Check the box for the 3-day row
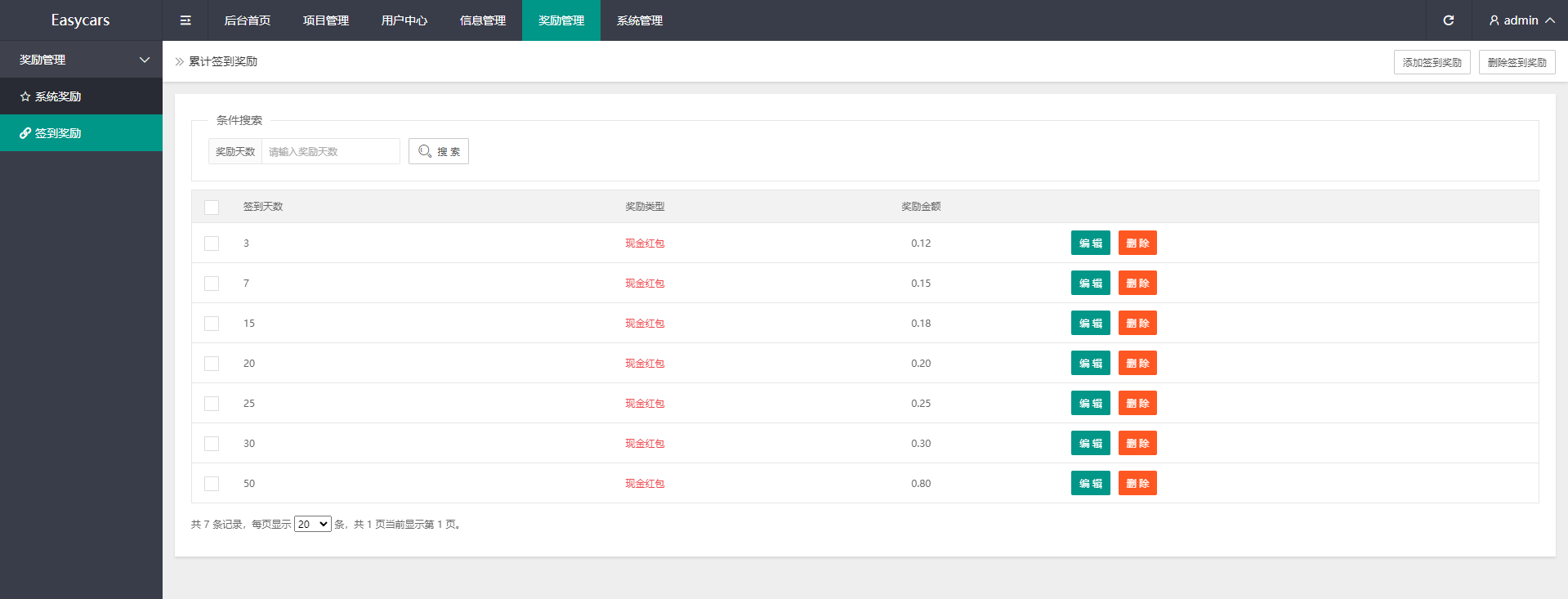The height and width of the screenshot is (599, 1568). point(212,244)
